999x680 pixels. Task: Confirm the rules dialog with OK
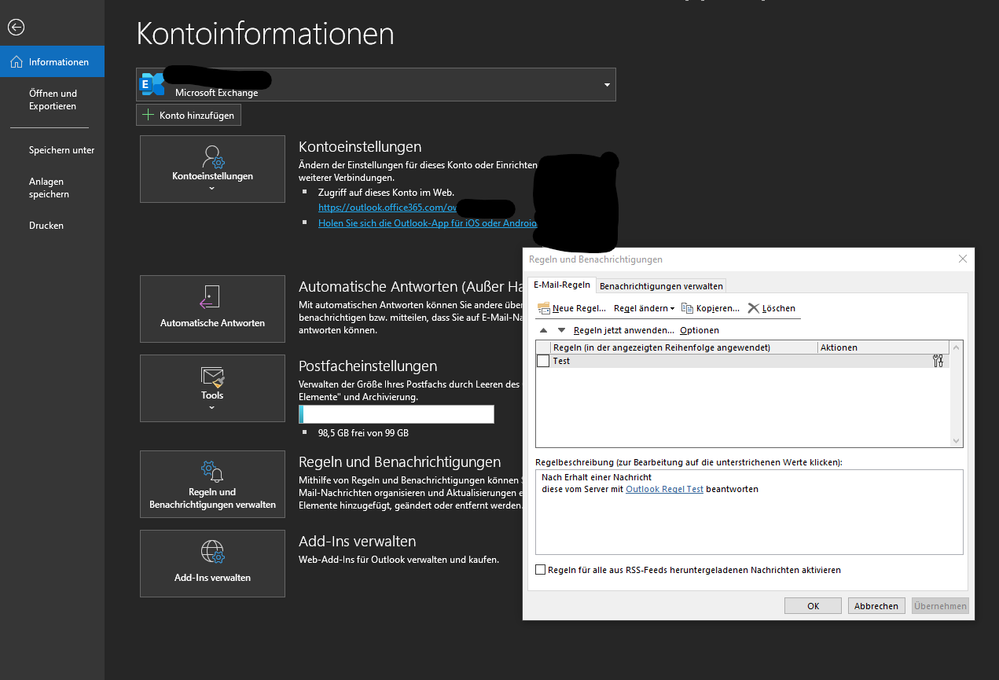click(813, 606)
